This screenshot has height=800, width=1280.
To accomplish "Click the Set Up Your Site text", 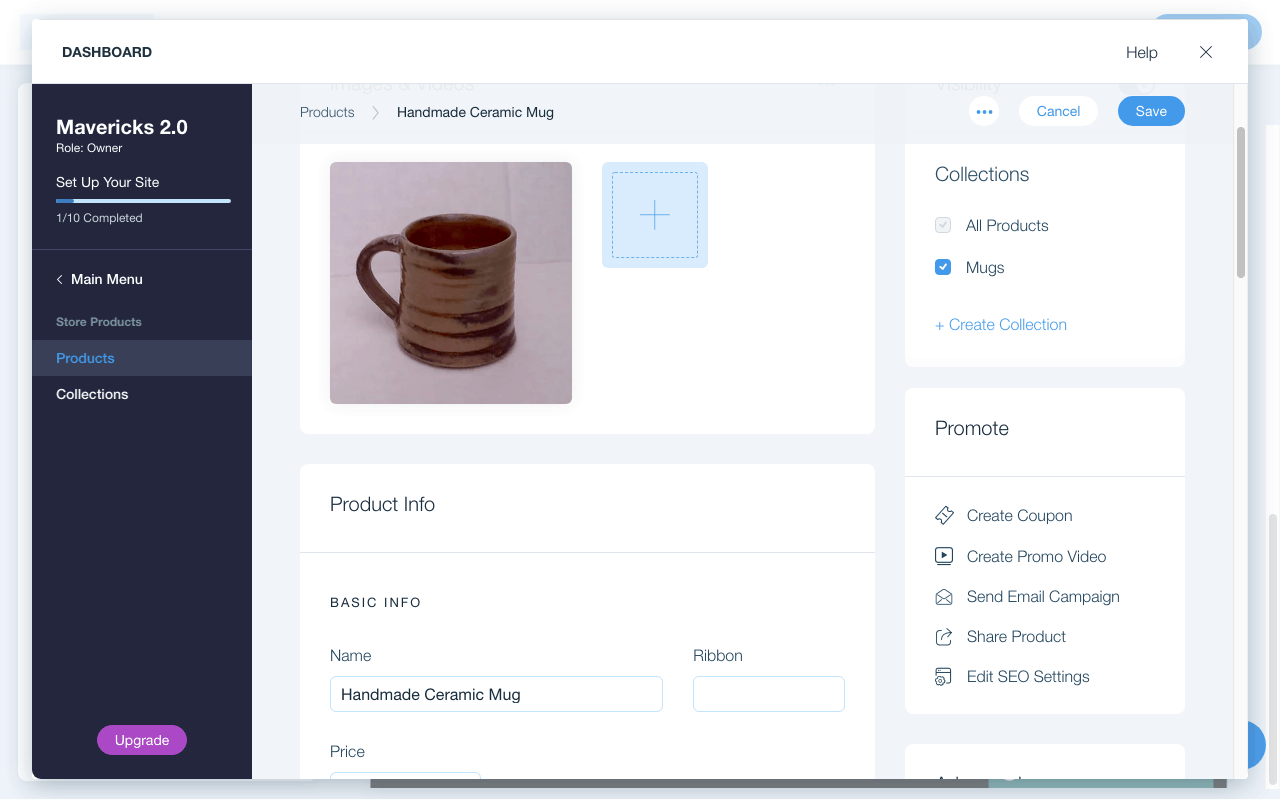I will click(108, 182).
